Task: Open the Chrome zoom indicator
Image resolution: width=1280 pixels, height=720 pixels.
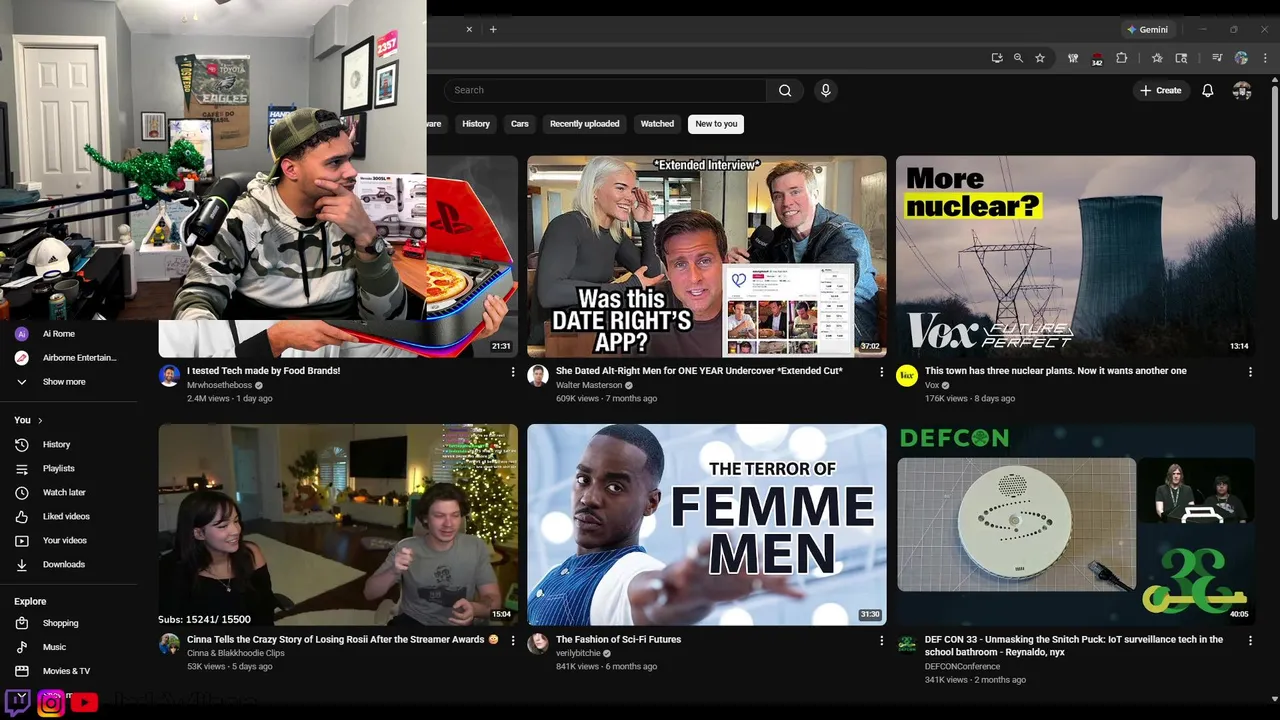Action: (x=1018, y=58)
